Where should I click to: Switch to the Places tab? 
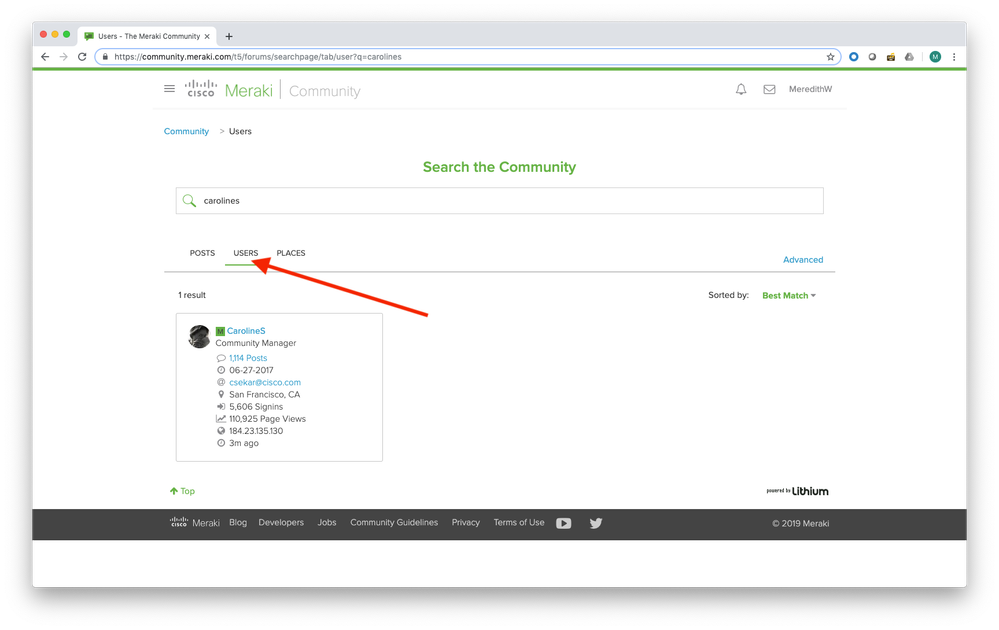point(291,254)
